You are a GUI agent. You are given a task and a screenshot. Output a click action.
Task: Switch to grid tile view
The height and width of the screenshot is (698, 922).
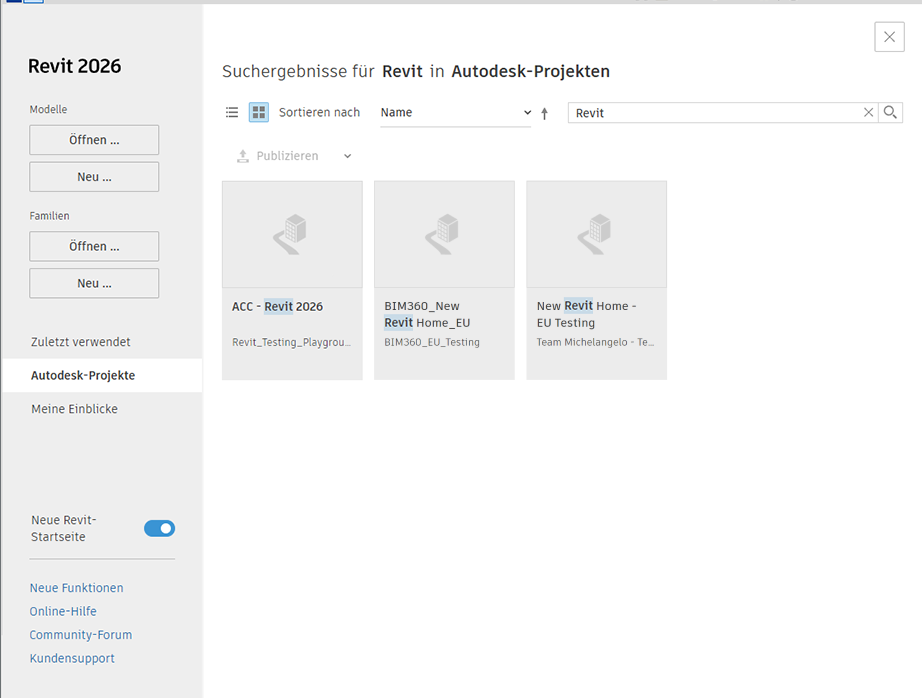[x=259, y=112]
